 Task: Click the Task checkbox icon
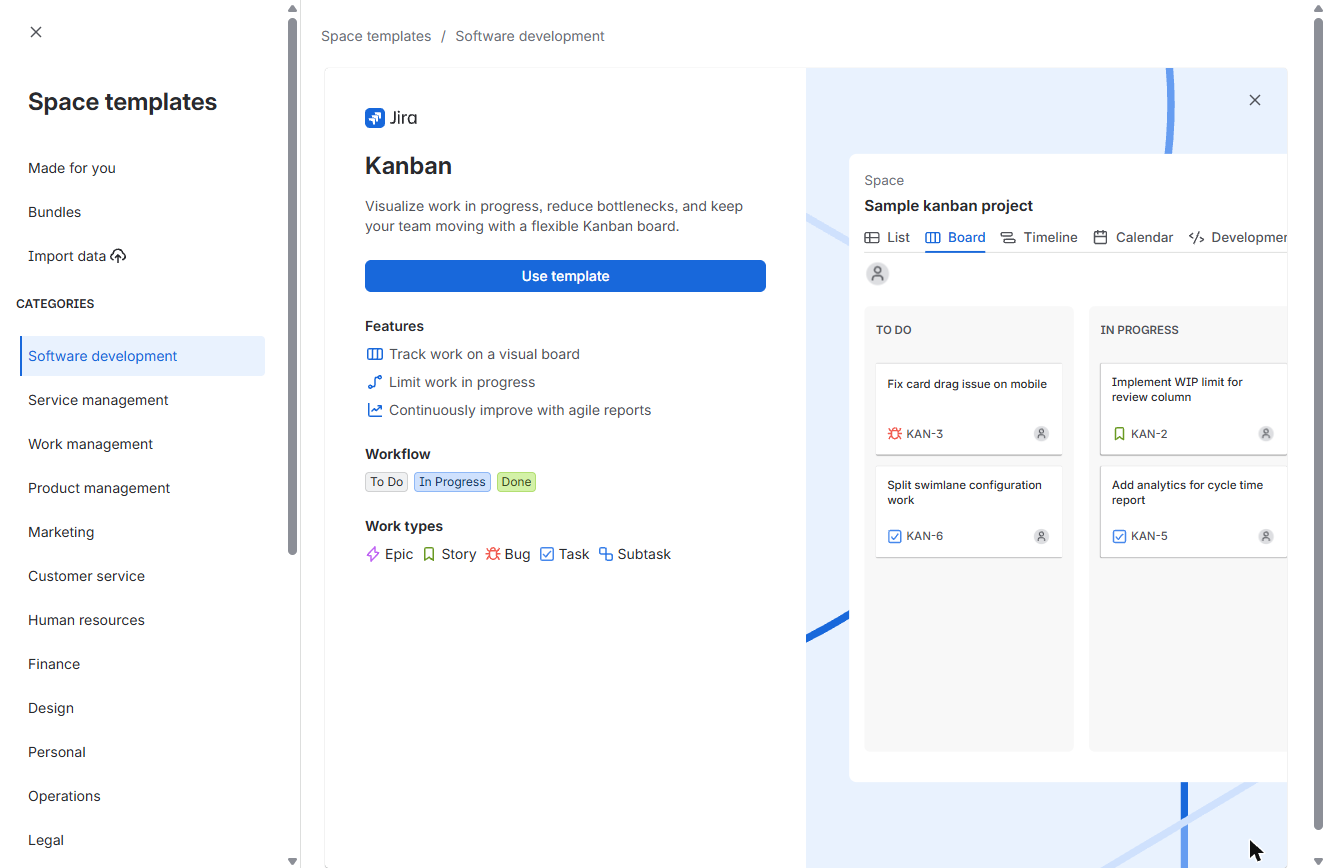547,554
